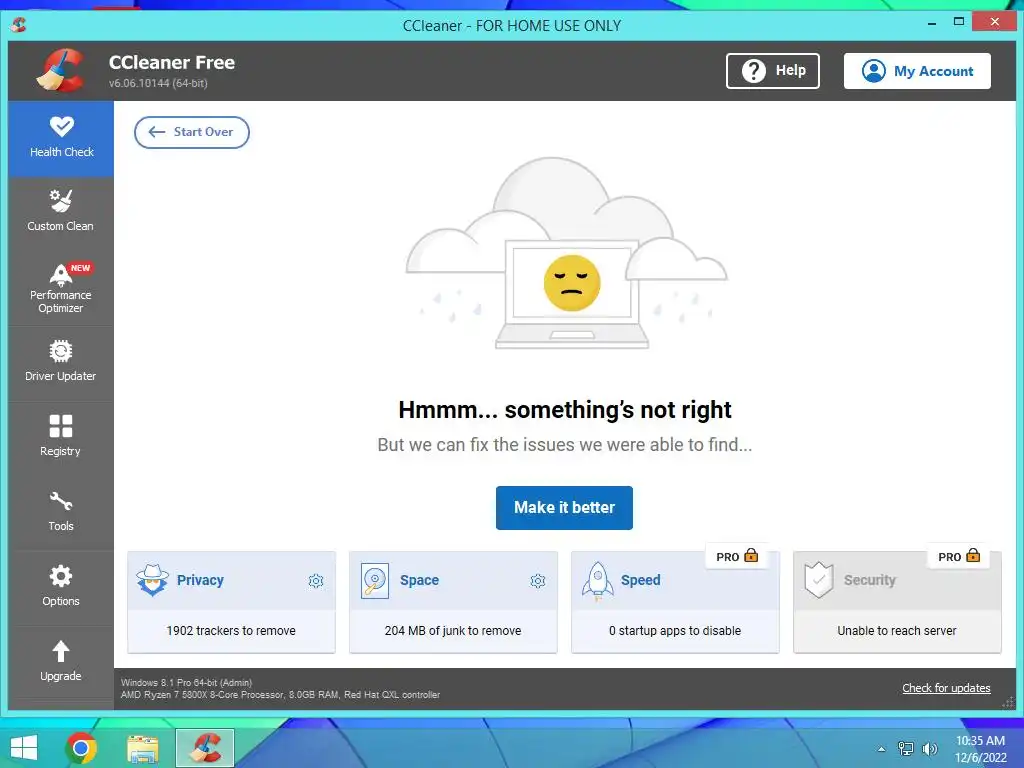The width and height of the screenshot is (1024, 768).
Task: Click the CCleaner logo in header
Action: click(x=61, y=71)
